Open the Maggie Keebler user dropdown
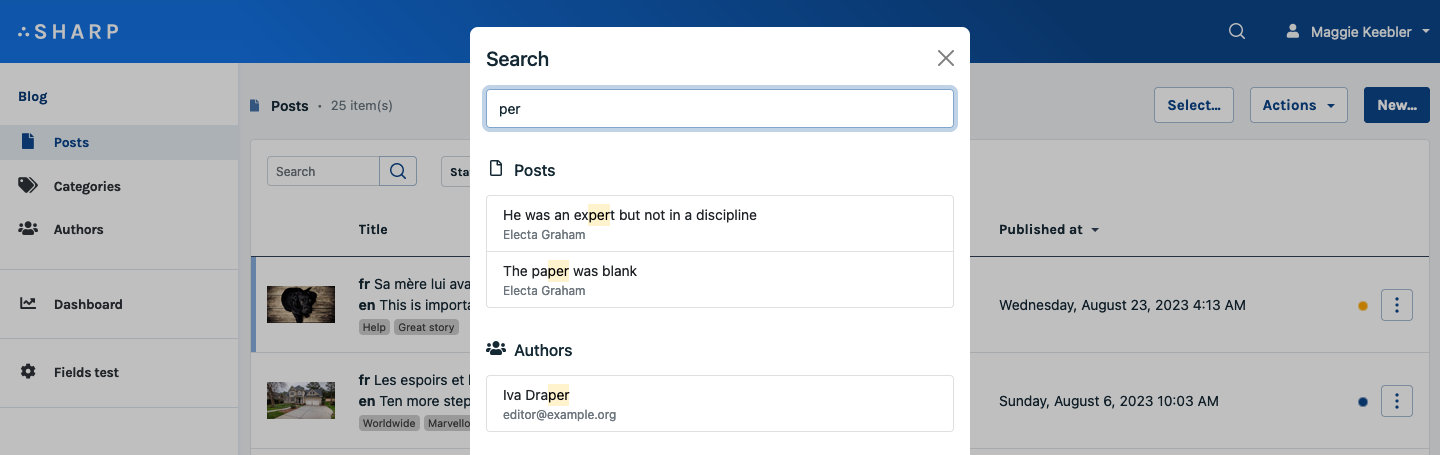The height and width of the screenshot is (455, 1440). [x=1358, y=31]
